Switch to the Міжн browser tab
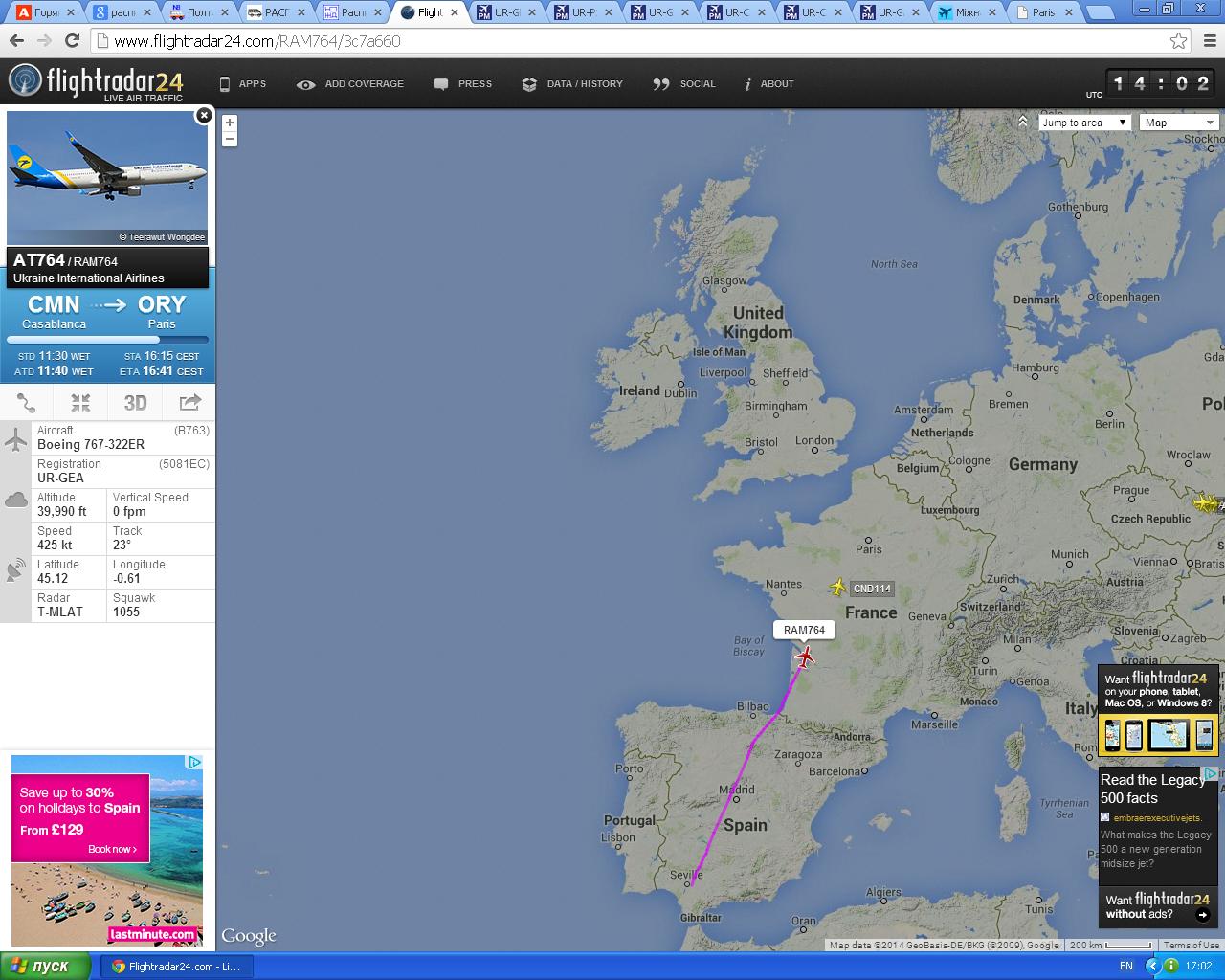 [x=969, y=12]
